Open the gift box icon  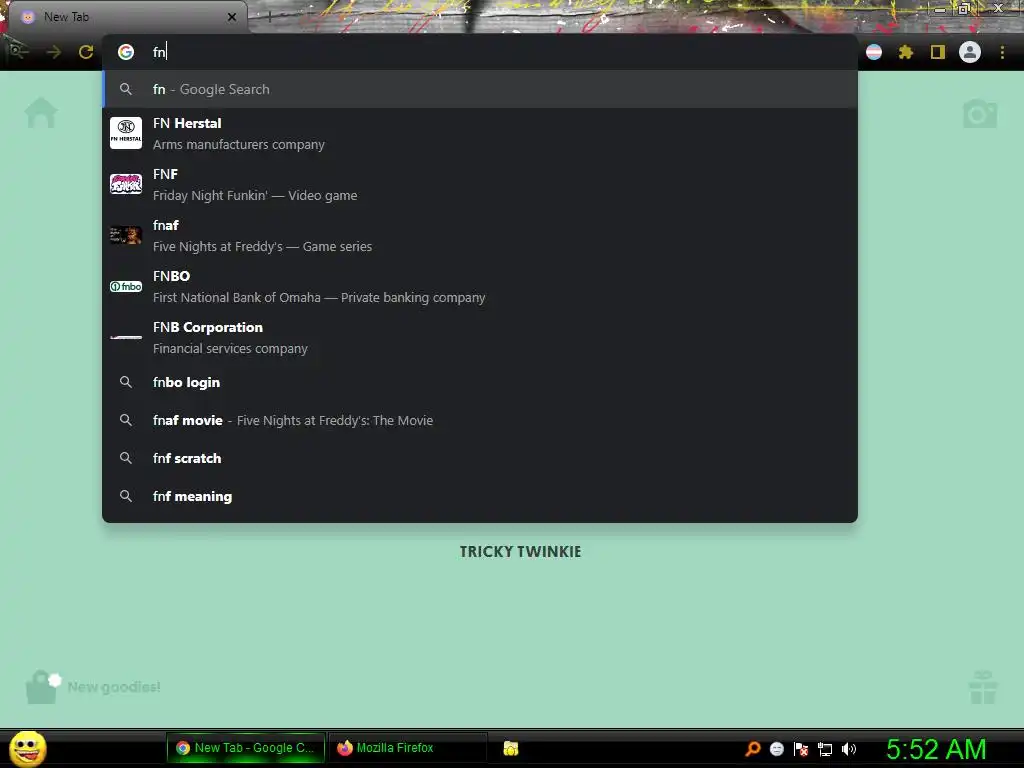click(983, 688)
